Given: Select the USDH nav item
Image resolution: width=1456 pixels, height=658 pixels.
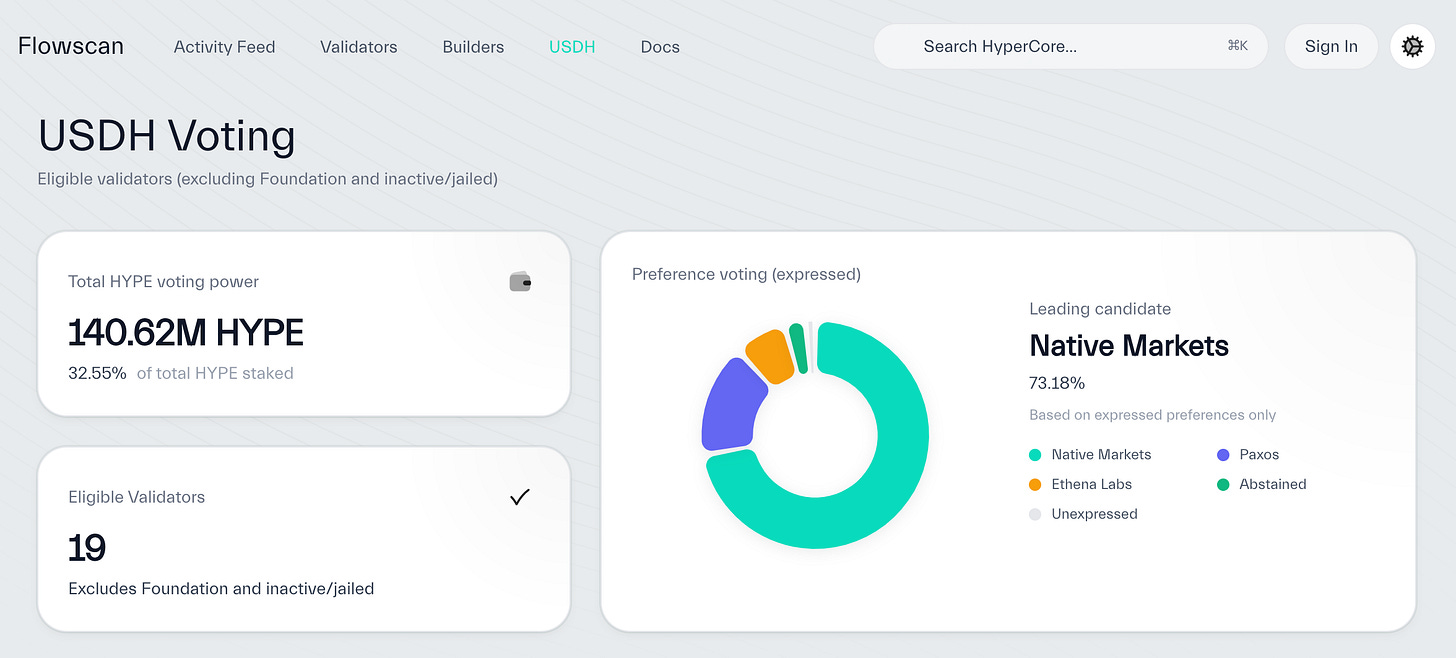Looking at the screenshot, I should 572,47.
